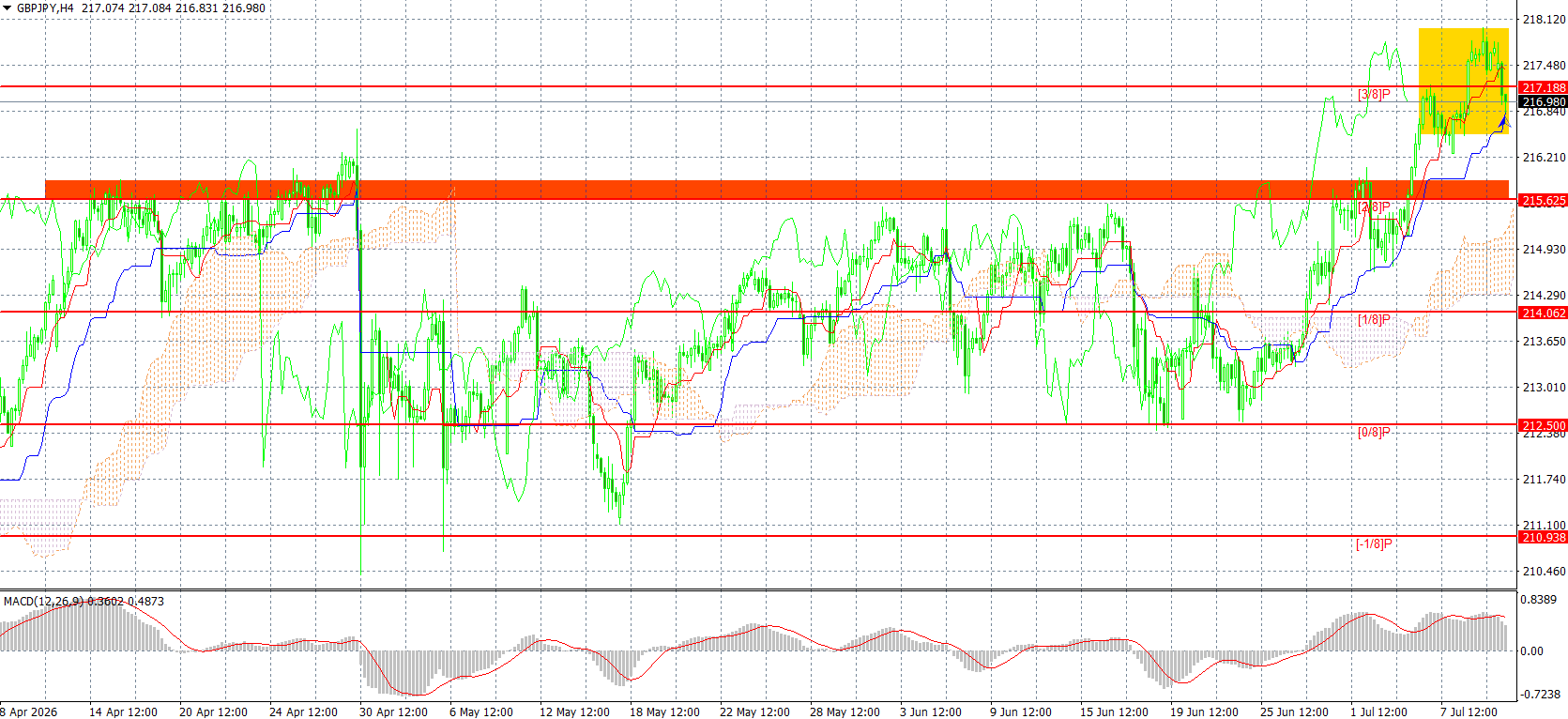
Task: Click the 0.8389 MACD scale value
Action: [1539, 599]
